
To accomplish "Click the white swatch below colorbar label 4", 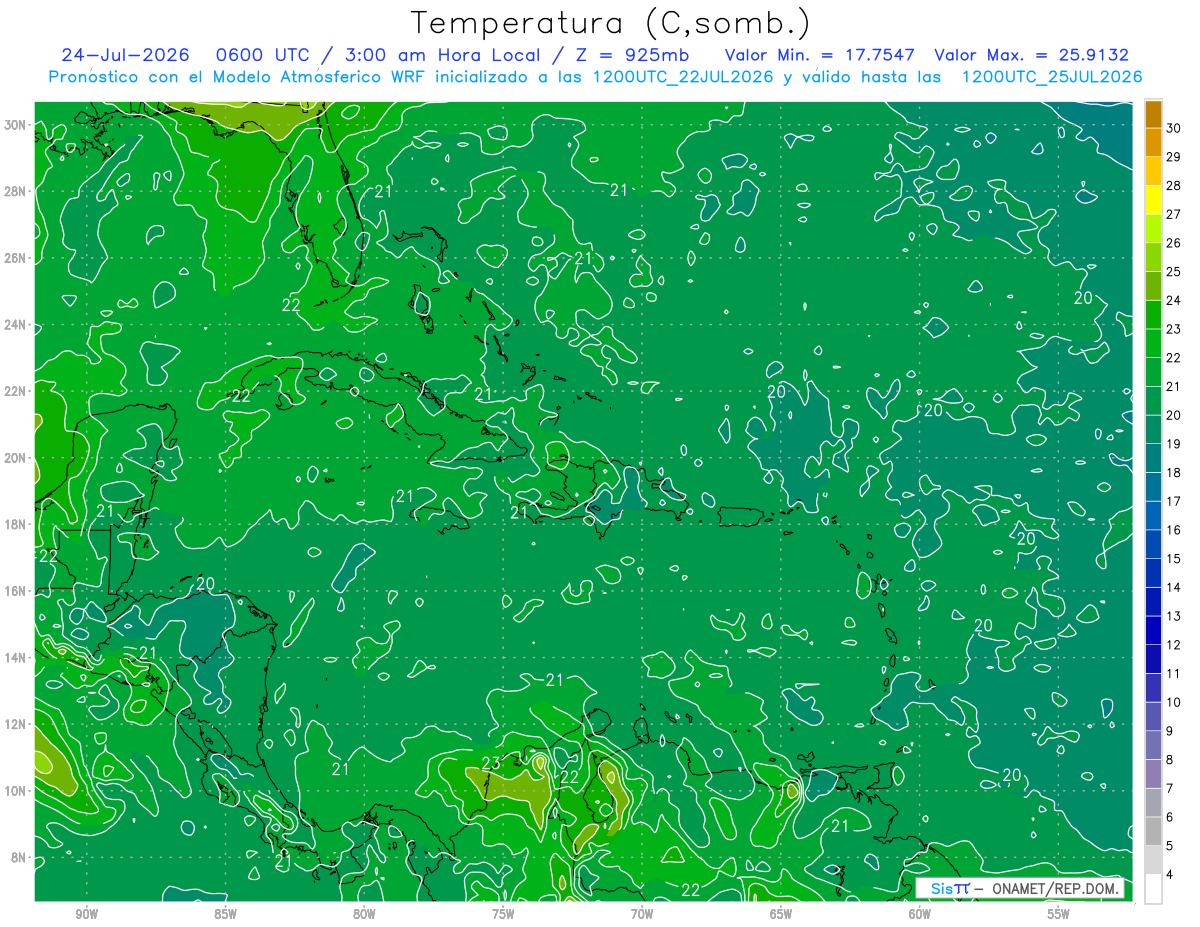I will [1153, 889].
